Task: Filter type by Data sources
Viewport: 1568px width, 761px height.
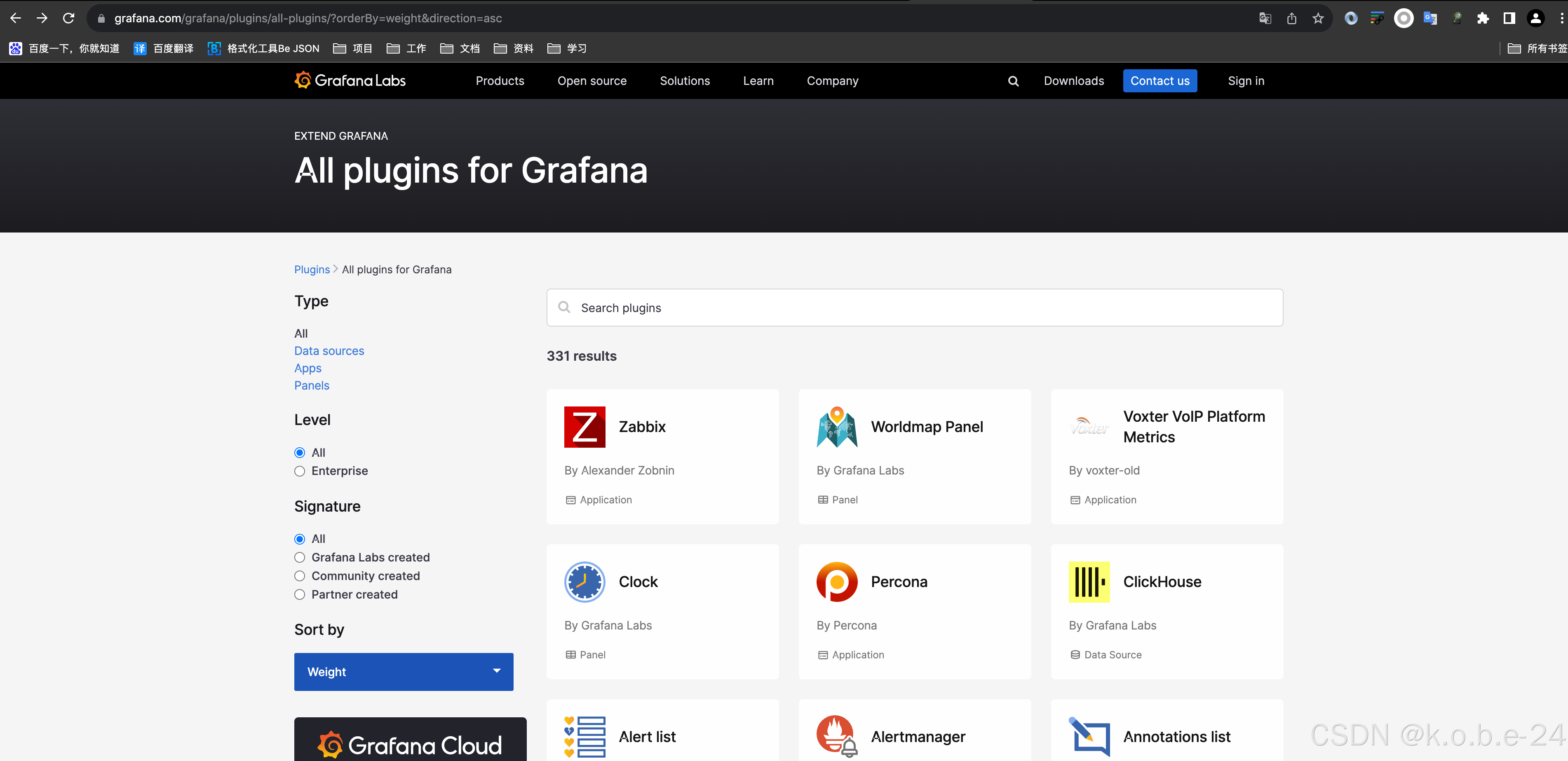Action: 329,351
